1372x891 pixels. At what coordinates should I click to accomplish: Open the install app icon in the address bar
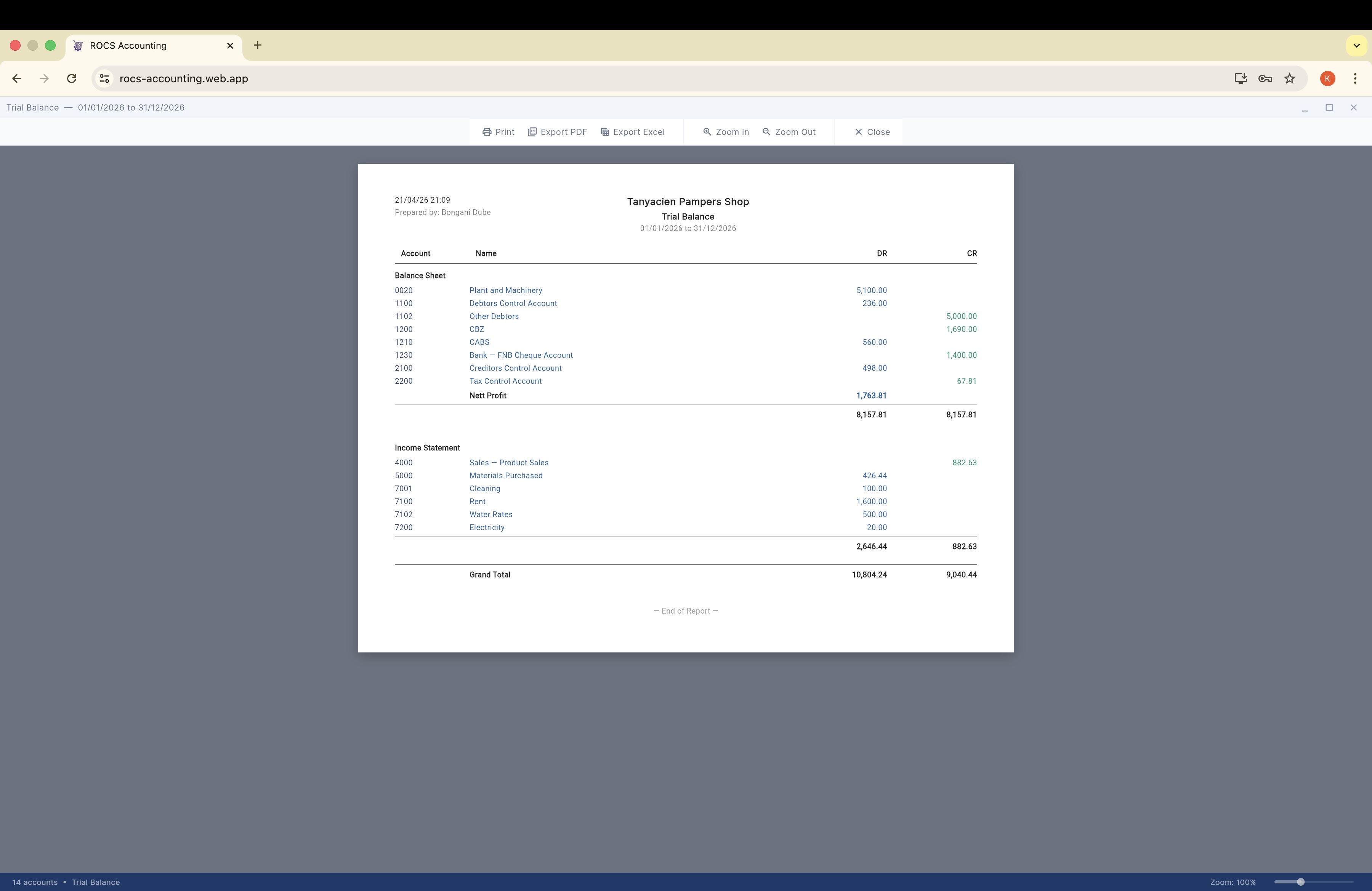coord(1240,79)
